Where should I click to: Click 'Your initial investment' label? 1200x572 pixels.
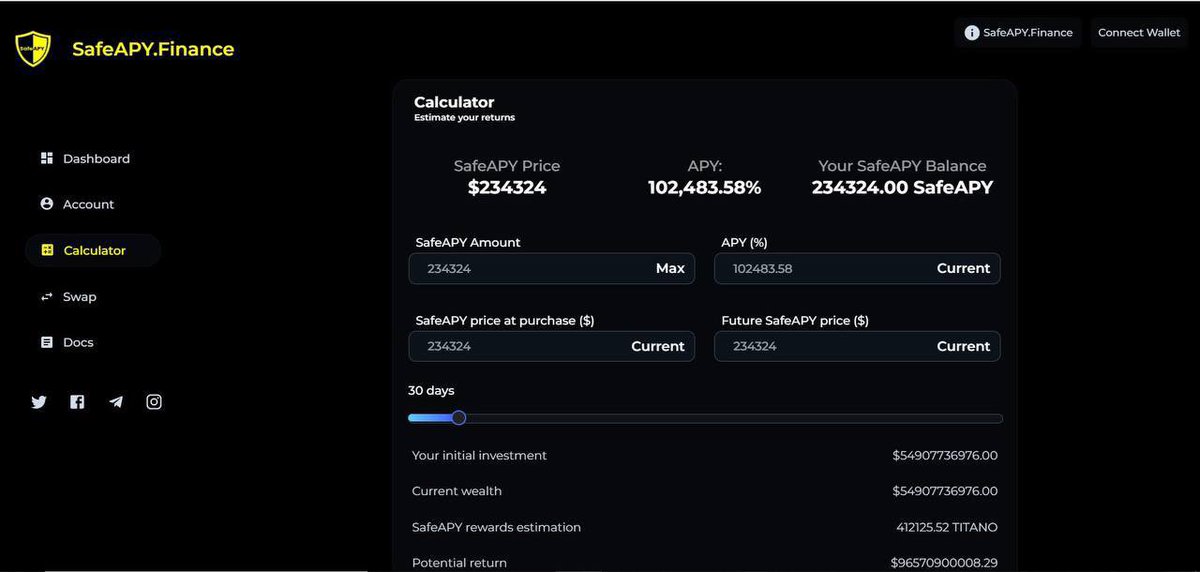479,455
